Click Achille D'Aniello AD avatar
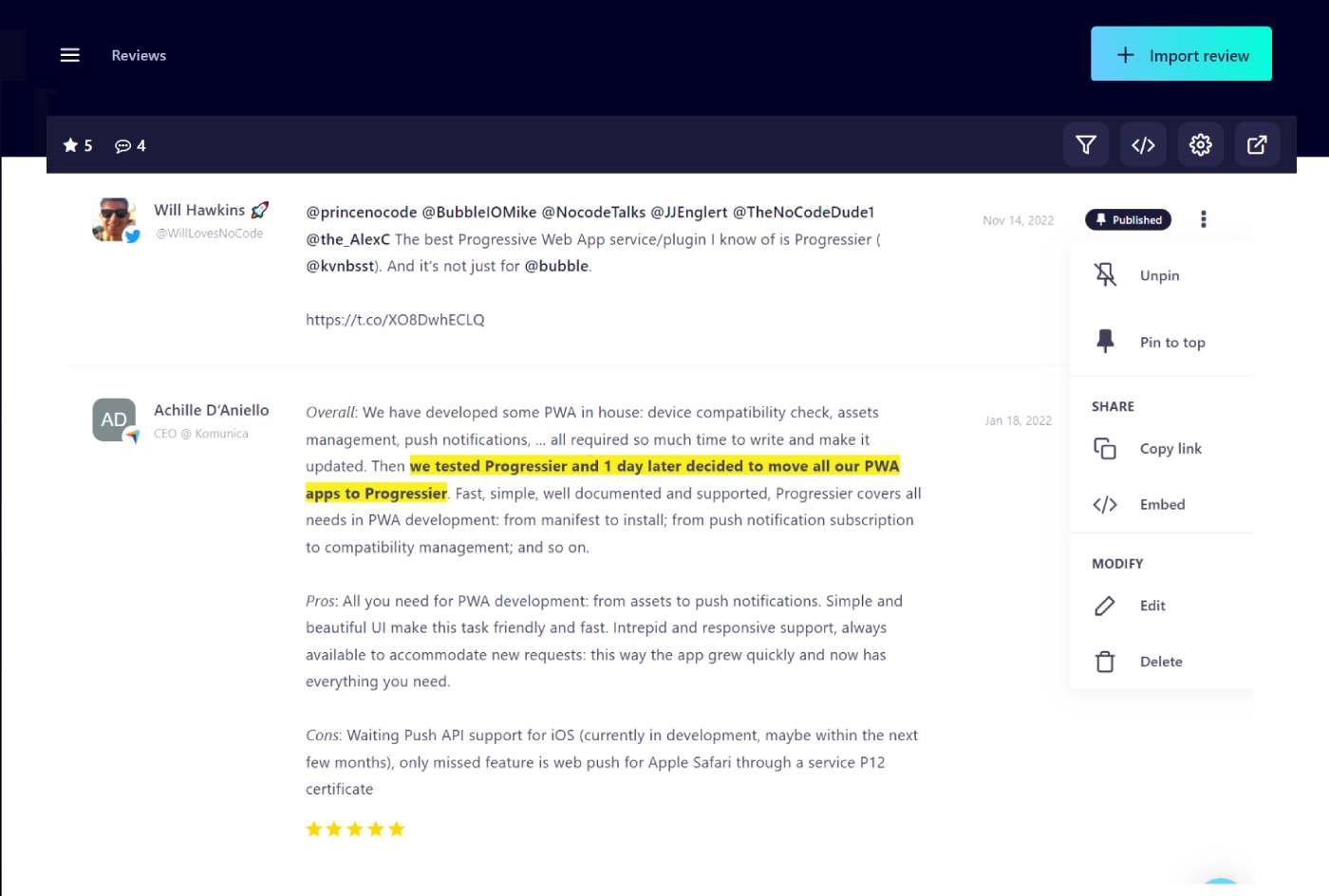This screenshot has width=1329, height=896. 115,420
